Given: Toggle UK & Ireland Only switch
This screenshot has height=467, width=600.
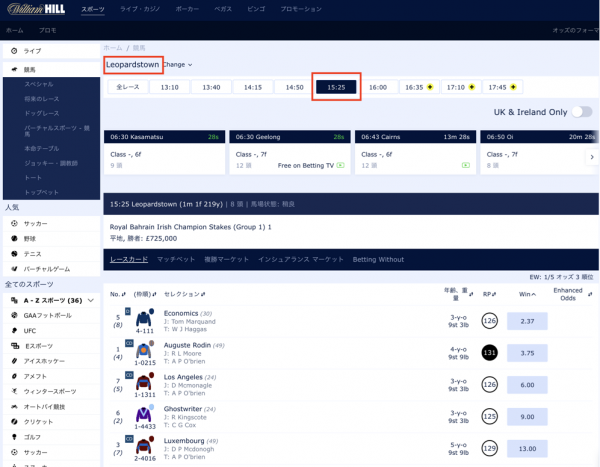Looking at the screenshot, I should (582, 112).
